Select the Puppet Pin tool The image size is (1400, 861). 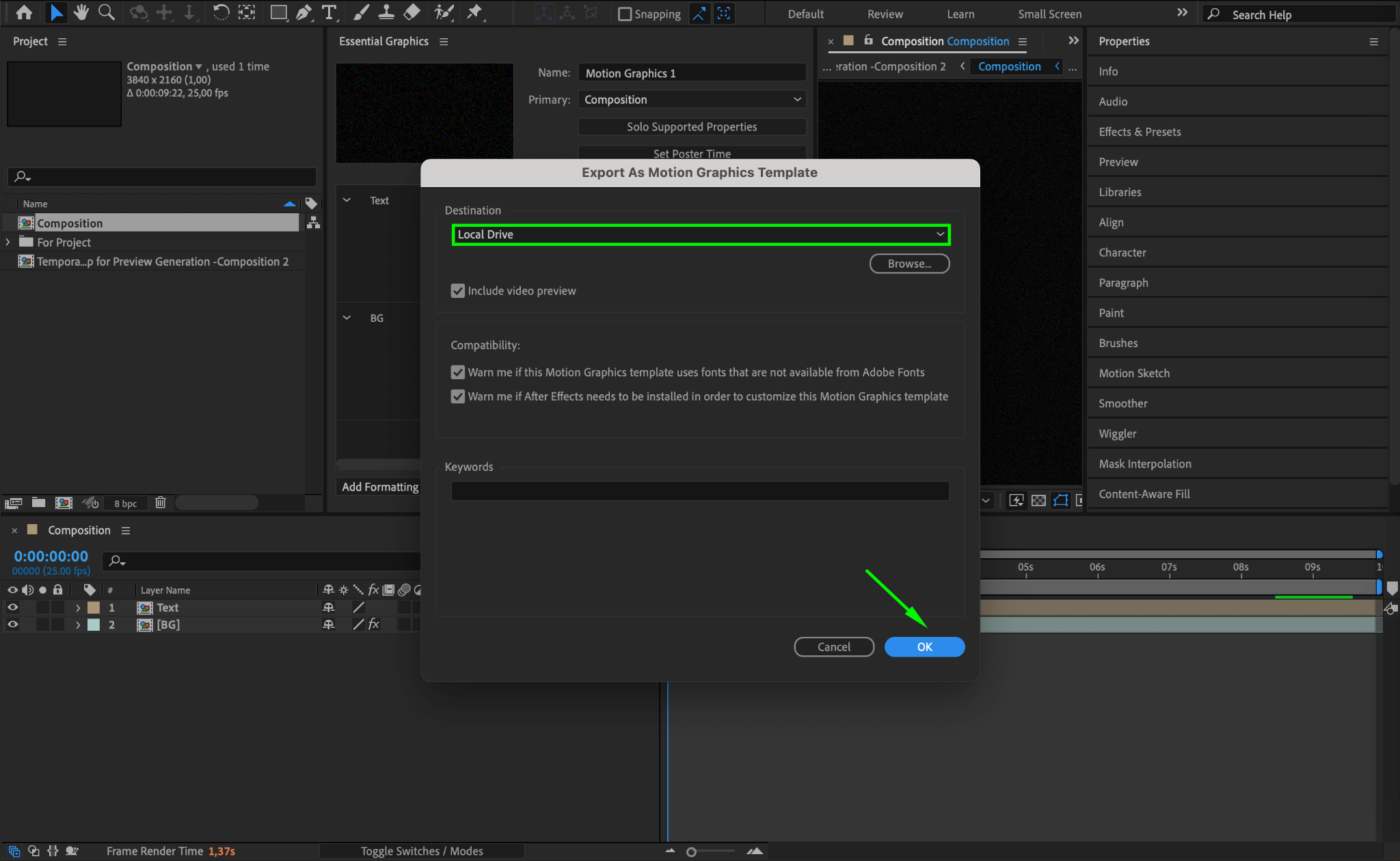[x=474, y=12]
